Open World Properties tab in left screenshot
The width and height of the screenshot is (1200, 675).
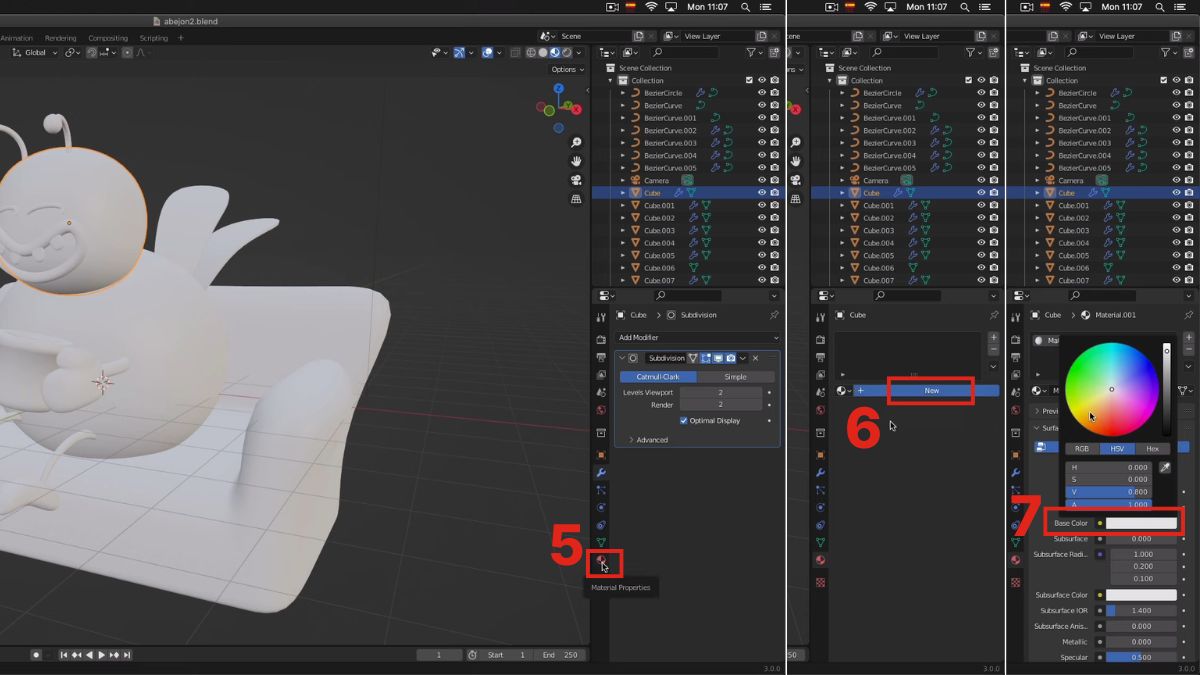tap(601, 410)
